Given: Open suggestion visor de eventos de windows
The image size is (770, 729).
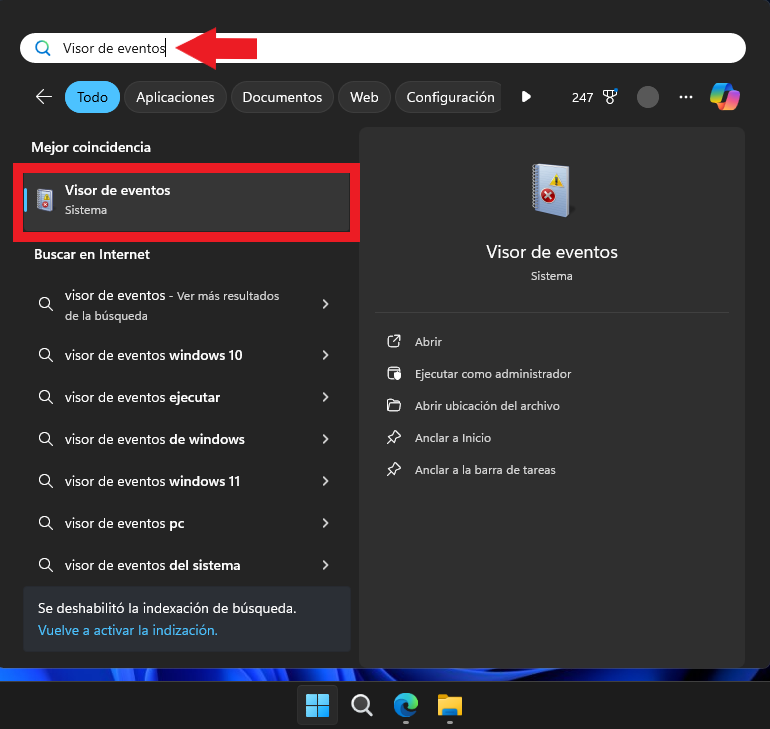Looking at the screenshot, I should click(187, 439).
